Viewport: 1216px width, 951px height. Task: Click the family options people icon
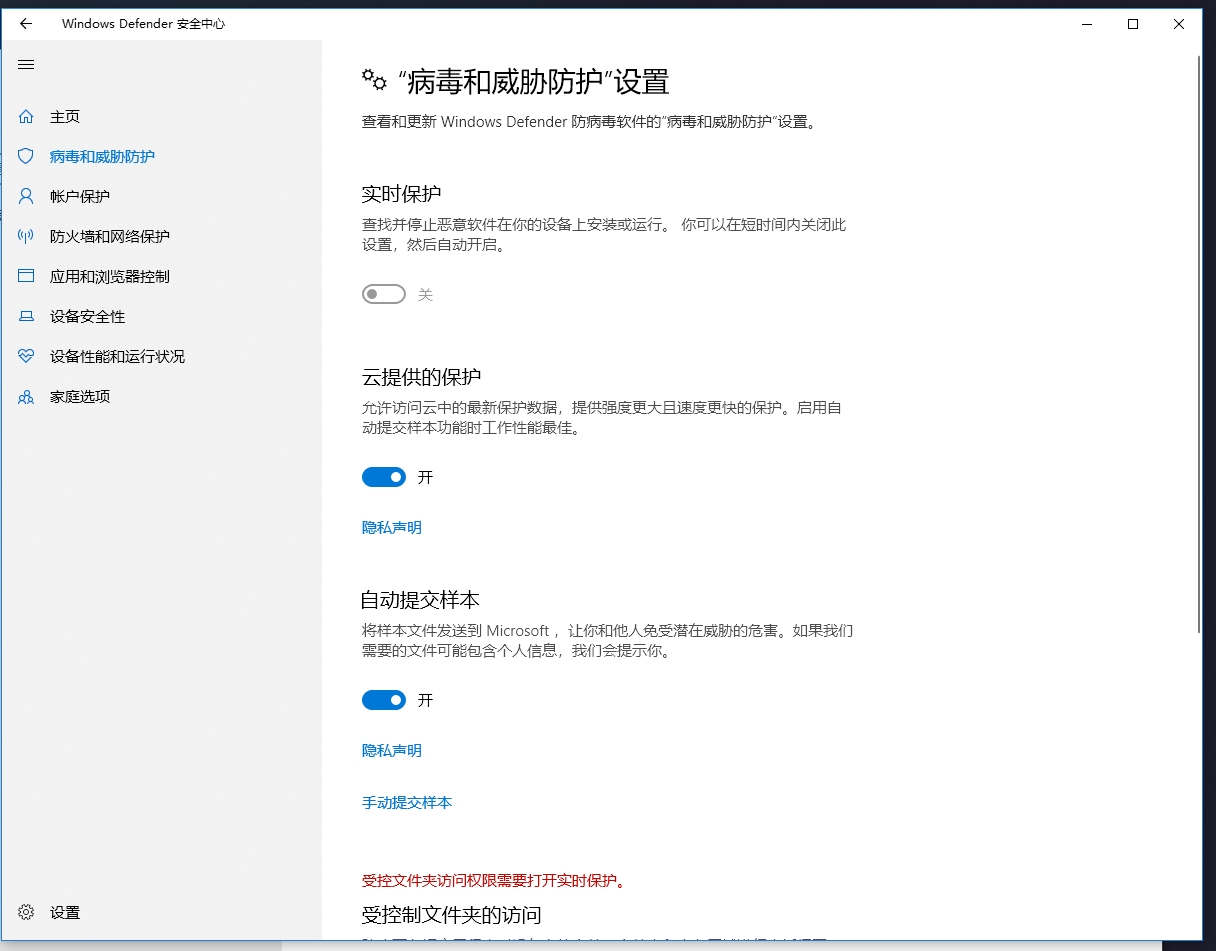[x=26, y=397]
